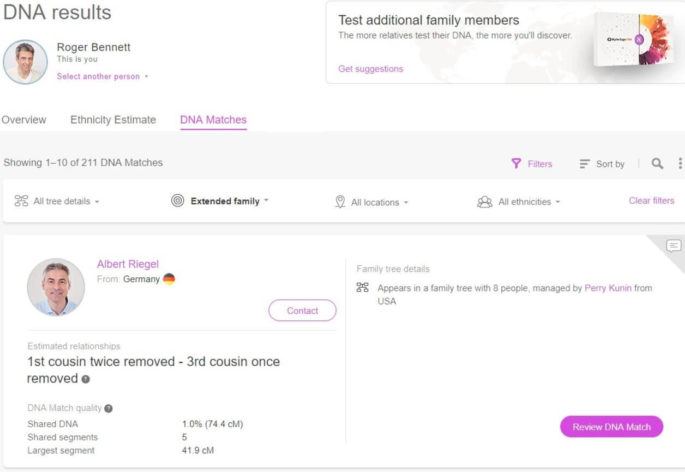Image resolution: width=685 pixels, height=472 pixels.
Task: Click the Germany flag icon
Action: (169, 279)
